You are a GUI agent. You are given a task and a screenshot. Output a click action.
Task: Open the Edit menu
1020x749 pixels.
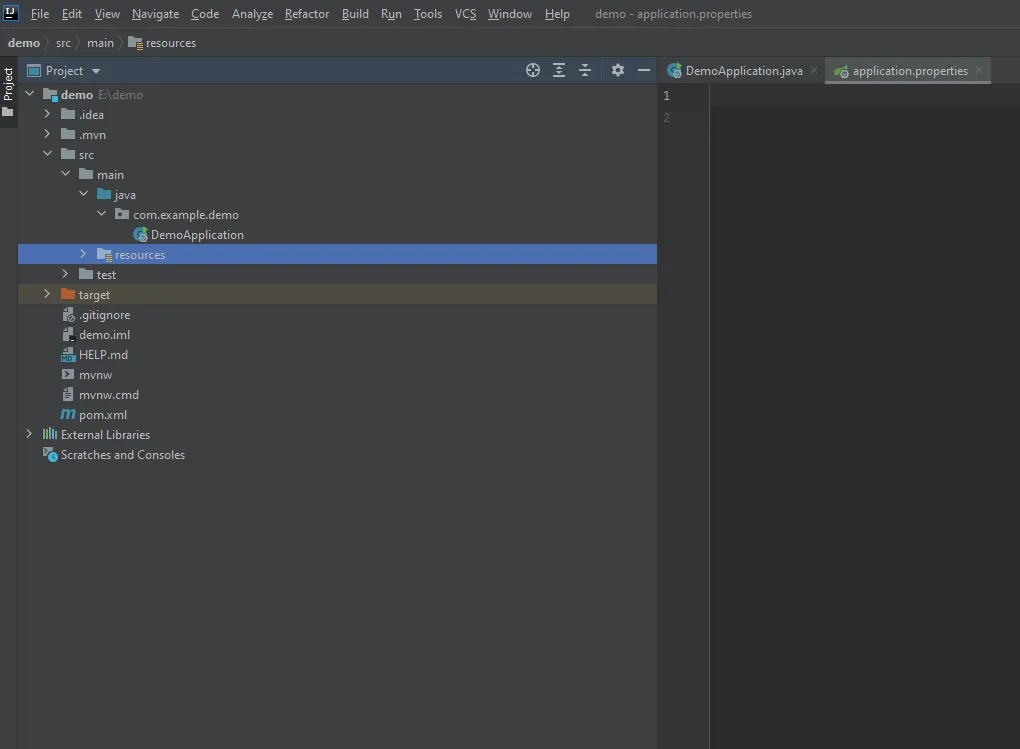click(x=72, y=14)
